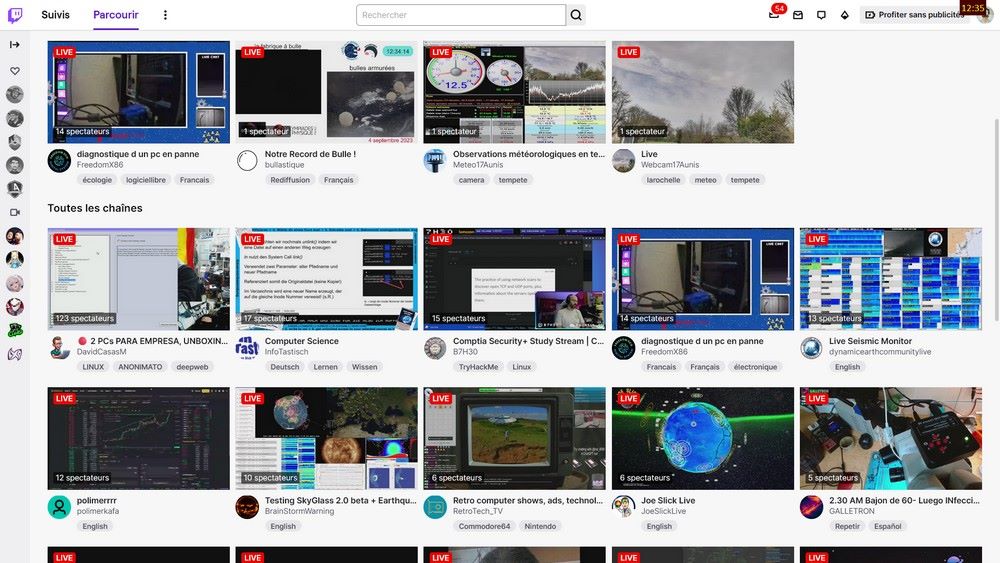Open 'Joe Slick Live' stream title
Viewport: 1000px width, 563px height.
(668, 500)
